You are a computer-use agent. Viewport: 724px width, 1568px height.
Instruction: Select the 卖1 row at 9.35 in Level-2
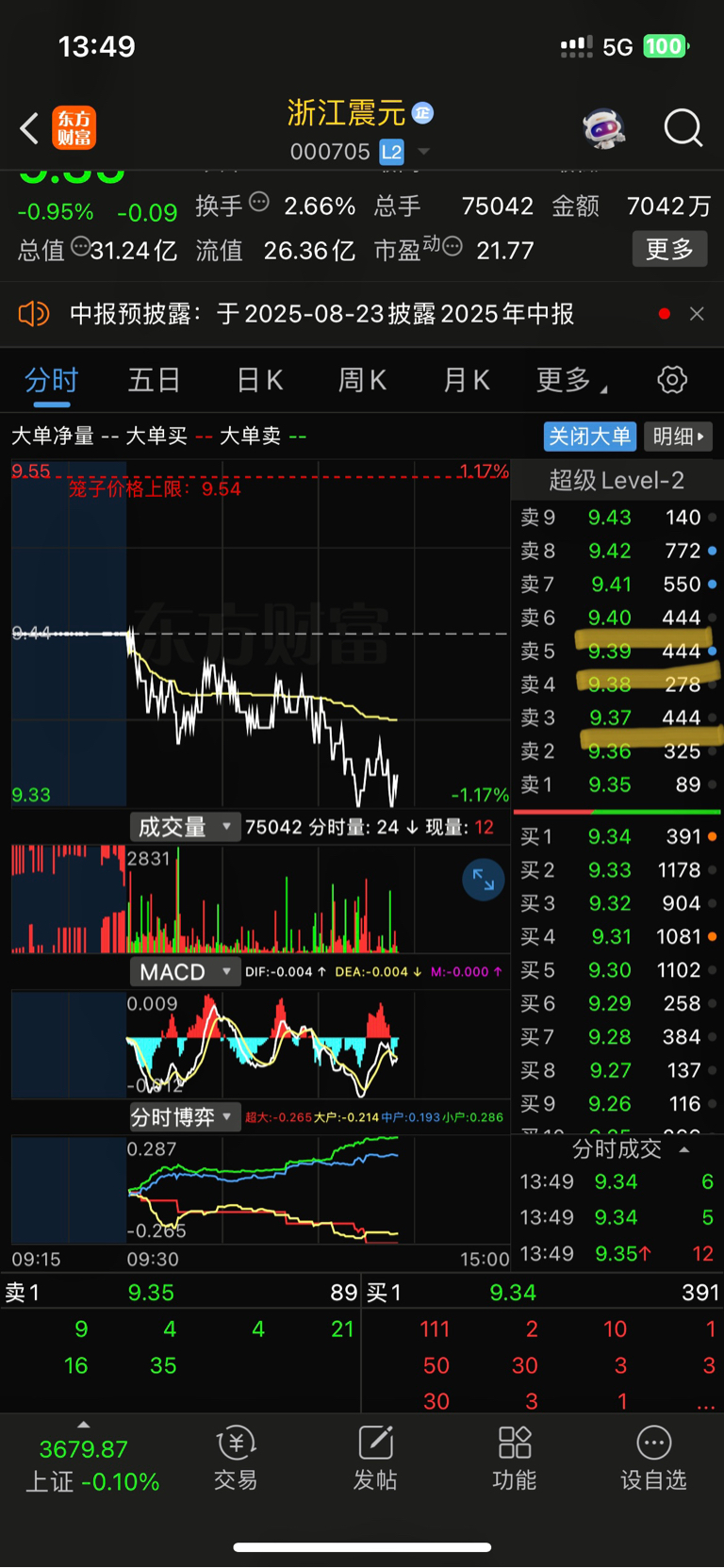click(617, 785)
